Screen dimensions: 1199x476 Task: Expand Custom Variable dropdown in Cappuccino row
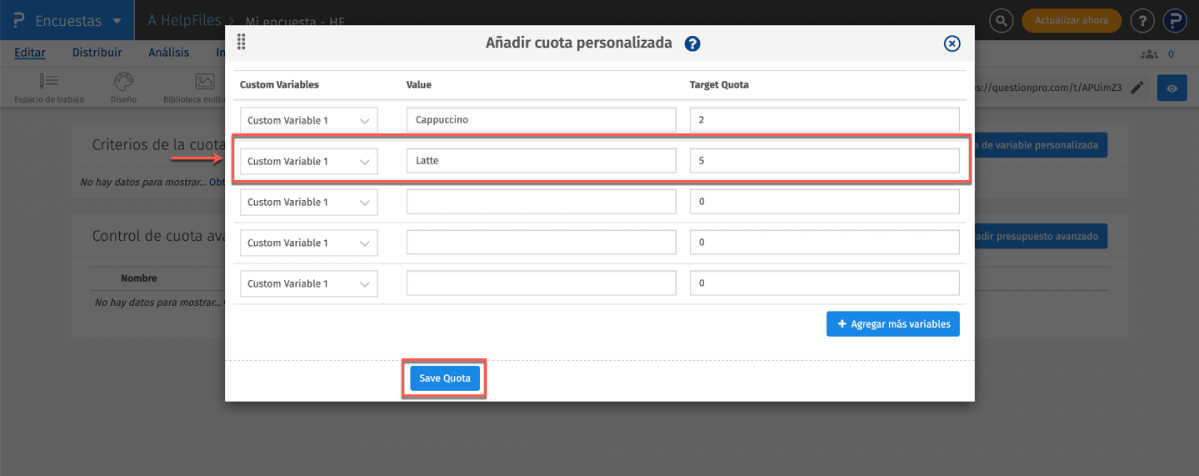coord(308,121)
